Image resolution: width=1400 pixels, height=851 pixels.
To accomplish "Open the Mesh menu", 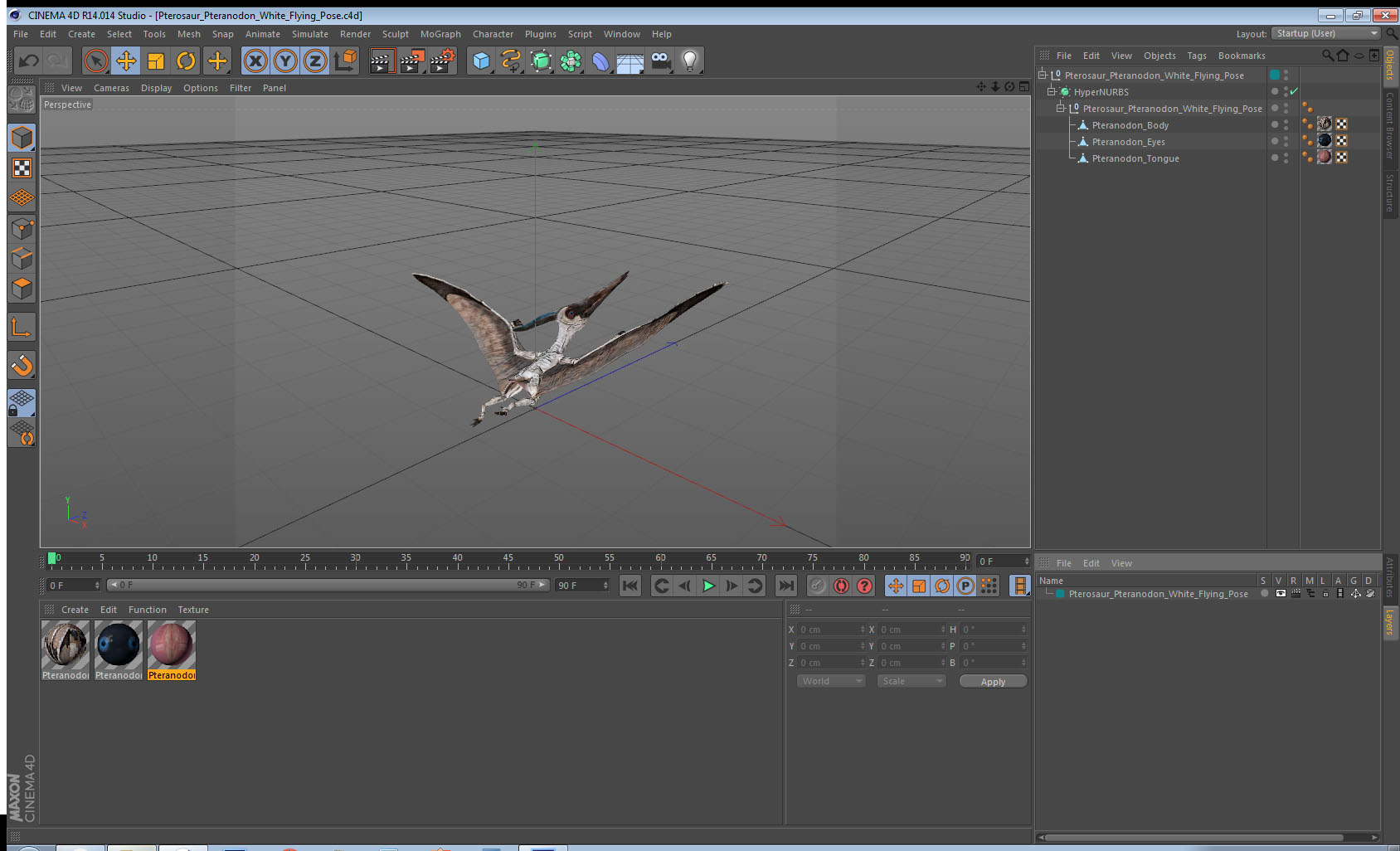I will tap(189, 34).
